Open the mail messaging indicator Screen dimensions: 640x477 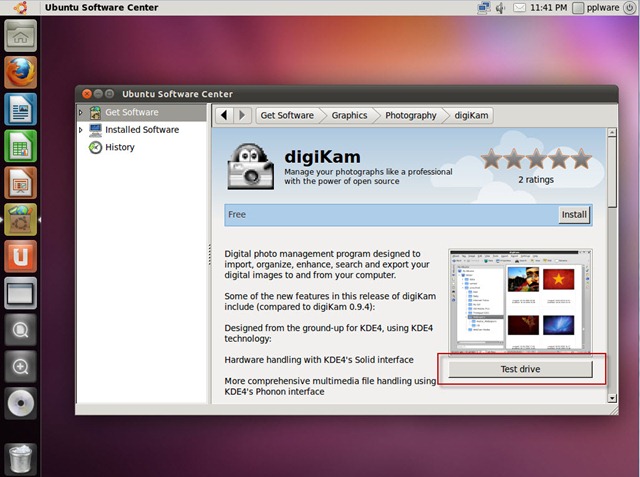click(519, 7)
